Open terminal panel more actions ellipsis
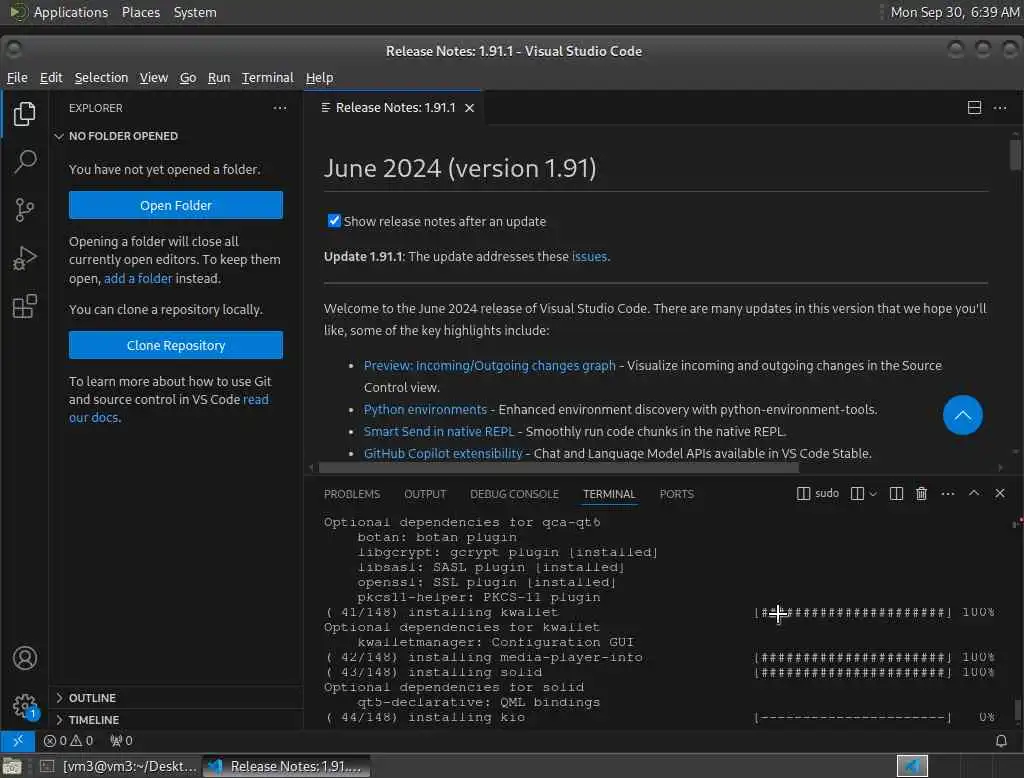The image size is (1024, 778). [x=948, y=493]
